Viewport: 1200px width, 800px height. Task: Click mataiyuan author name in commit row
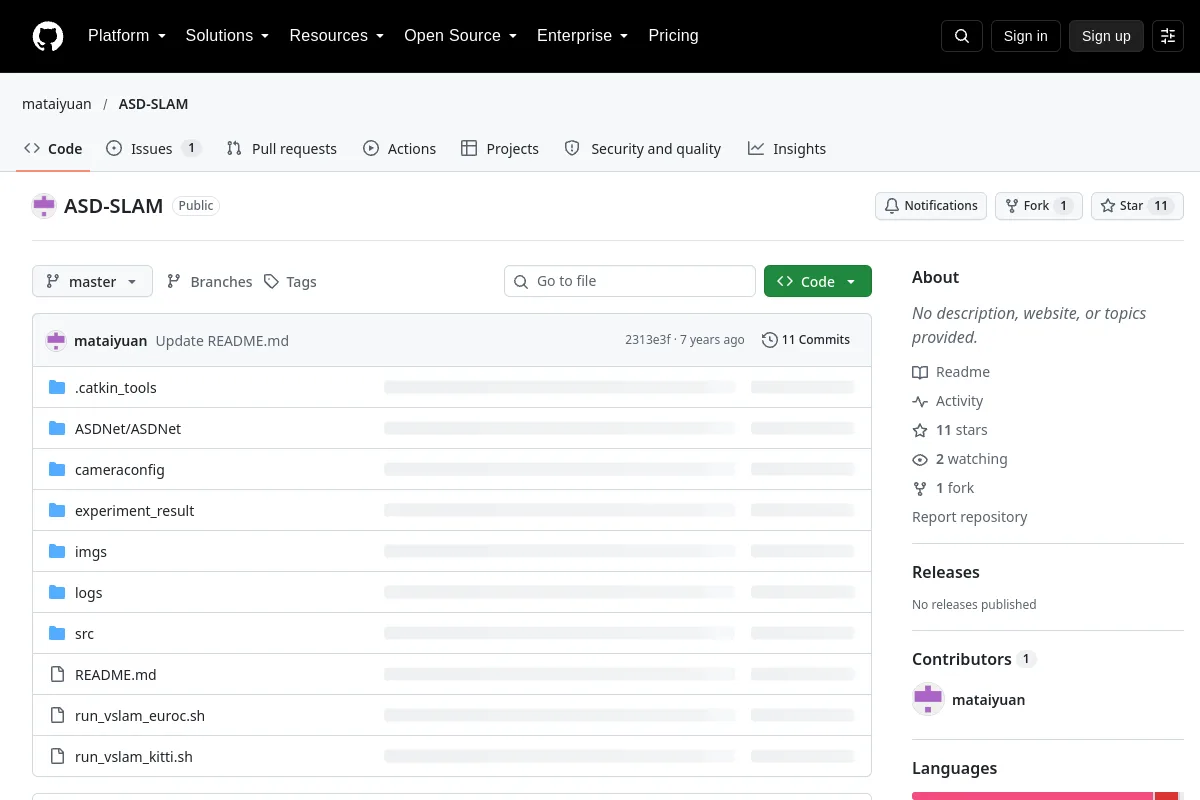(x=111, y=341)
